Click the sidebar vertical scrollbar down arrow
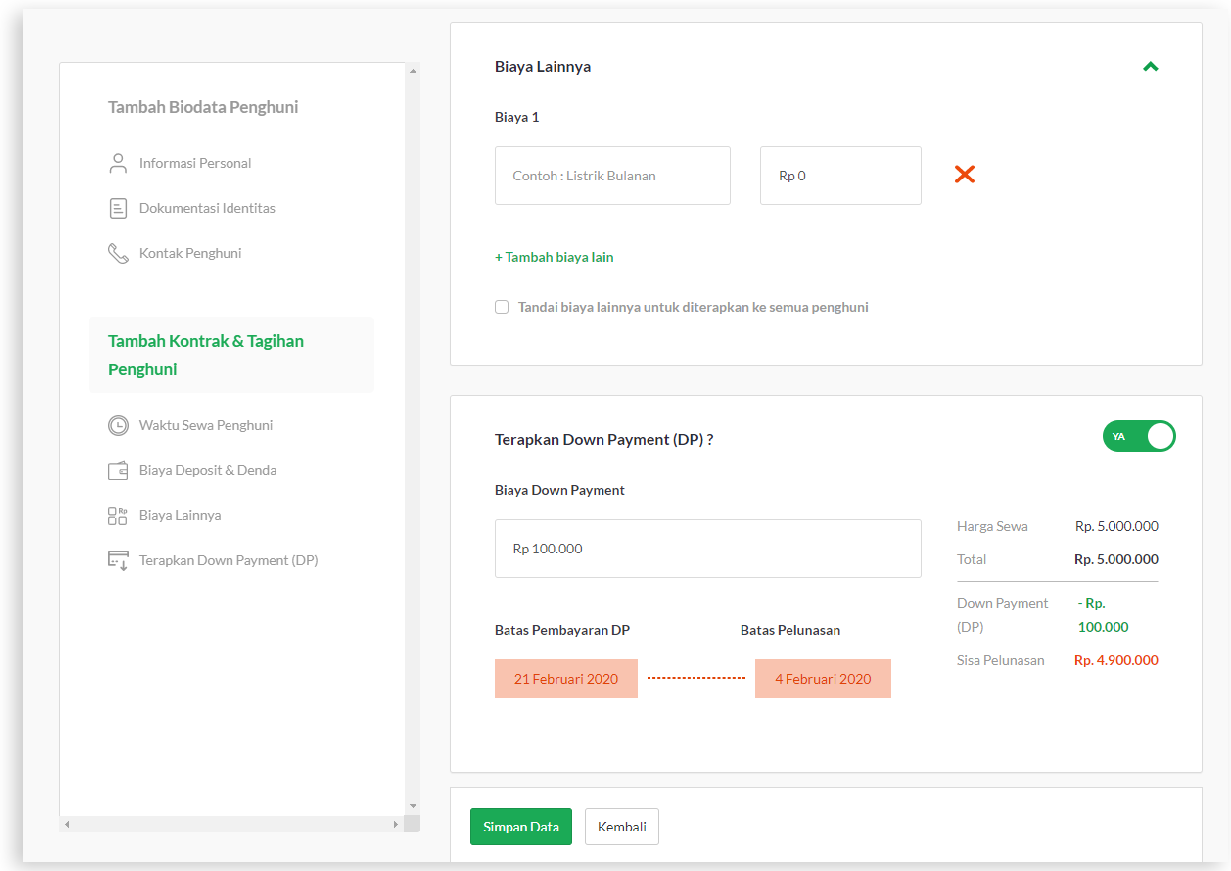The height and width of the screenshot is (871, 1231). 412,806
